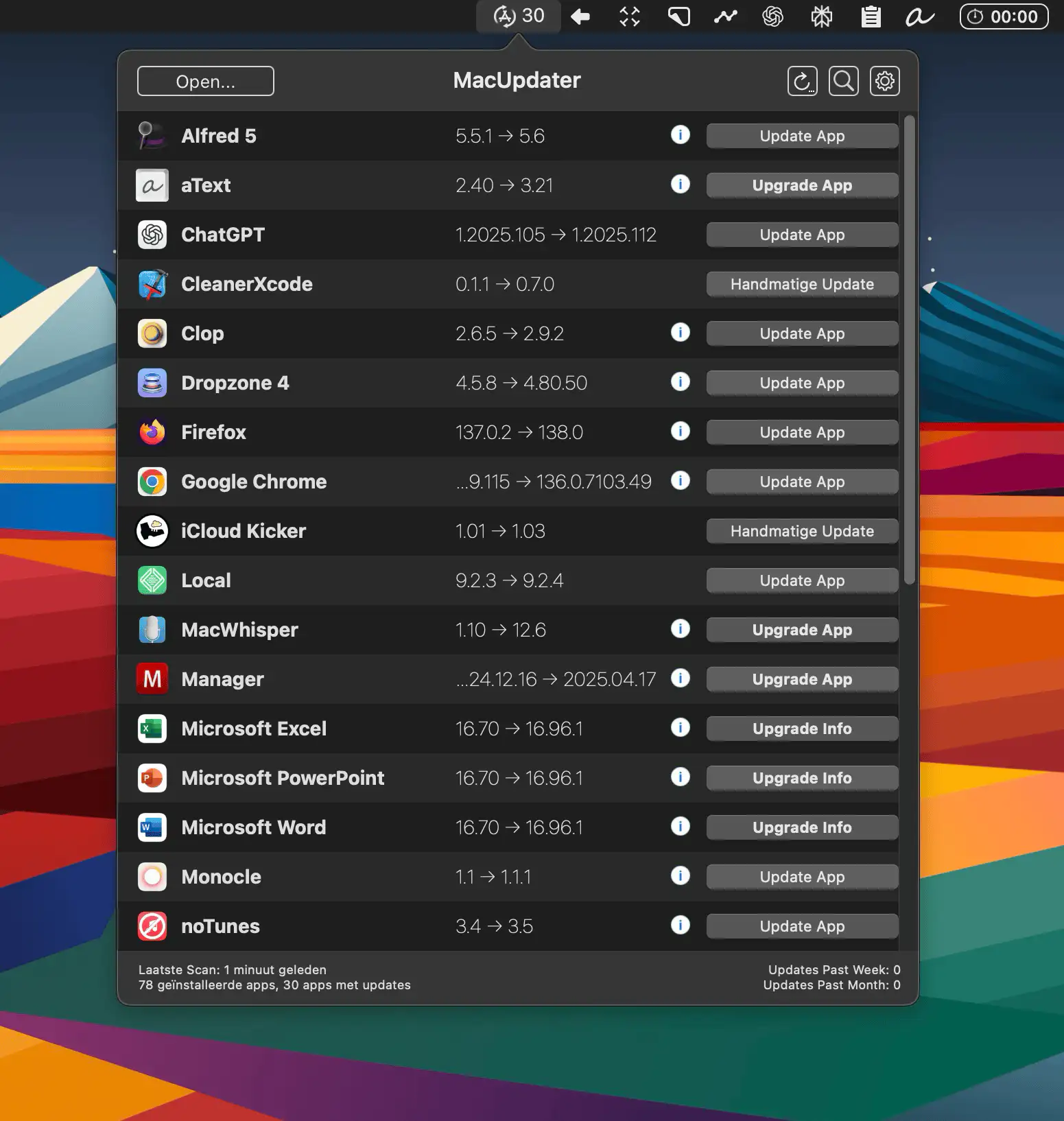This screenshot has width=1064, height=1121.
Task: Update App for Alfred 5
Action: pyautogui.click(x=802, y=136)
